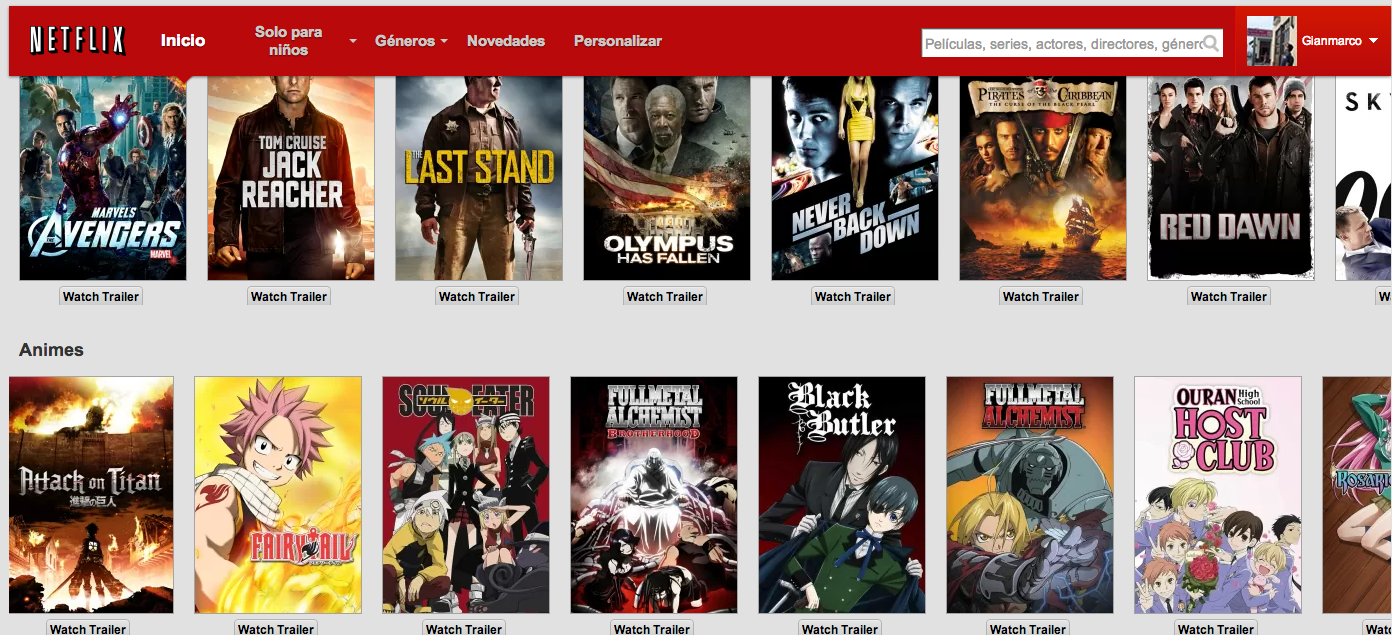Open the Géneros menu label
This screenshot has height=635, width=1392.
(x=405, y=41)
